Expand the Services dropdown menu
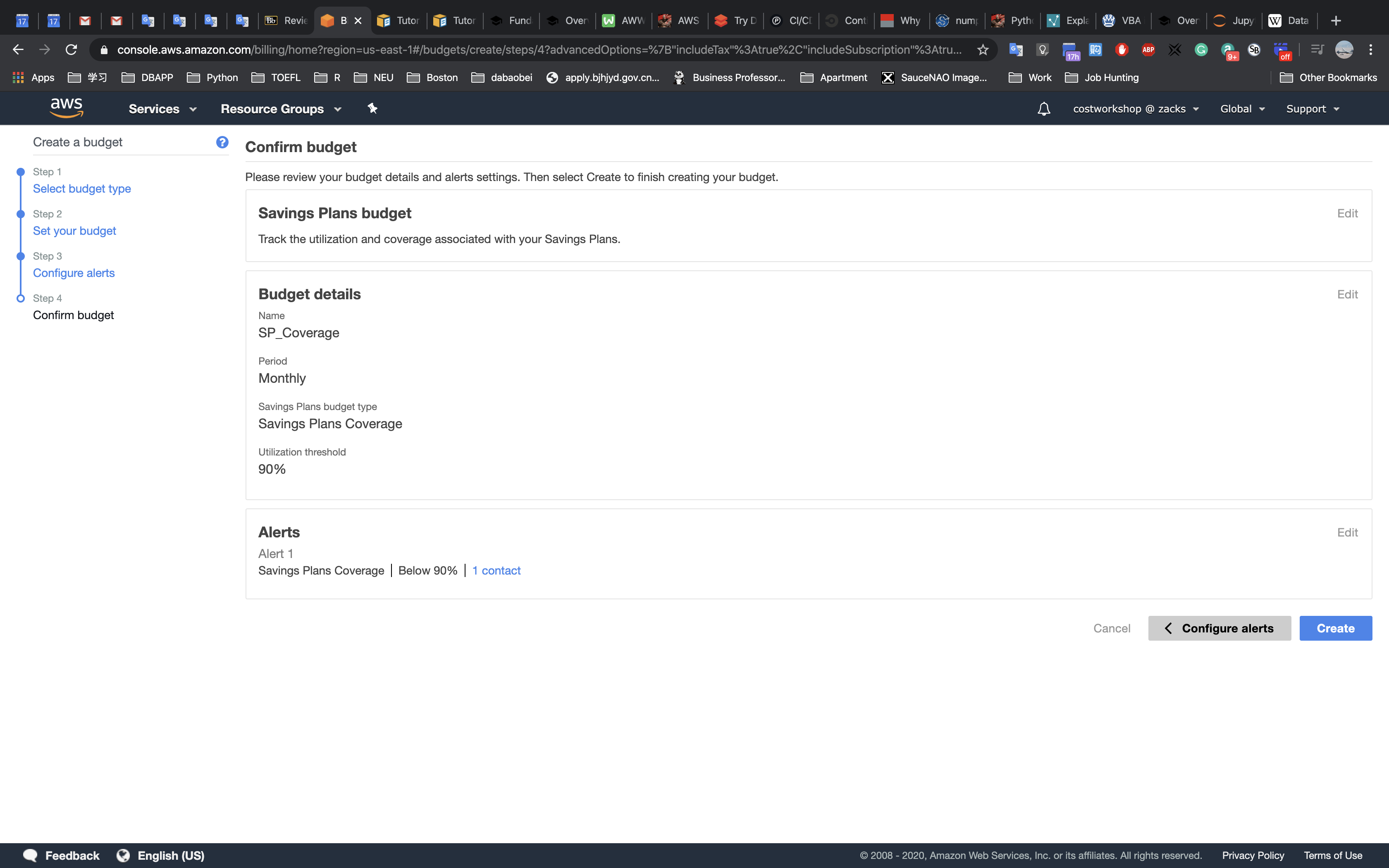The height and width of the screenshot is (868, 1389). 162,108
